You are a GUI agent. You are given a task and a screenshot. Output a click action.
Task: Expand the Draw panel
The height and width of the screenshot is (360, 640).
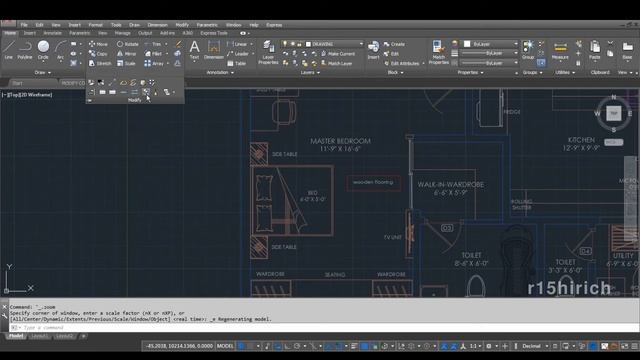[x=43, y=73]
